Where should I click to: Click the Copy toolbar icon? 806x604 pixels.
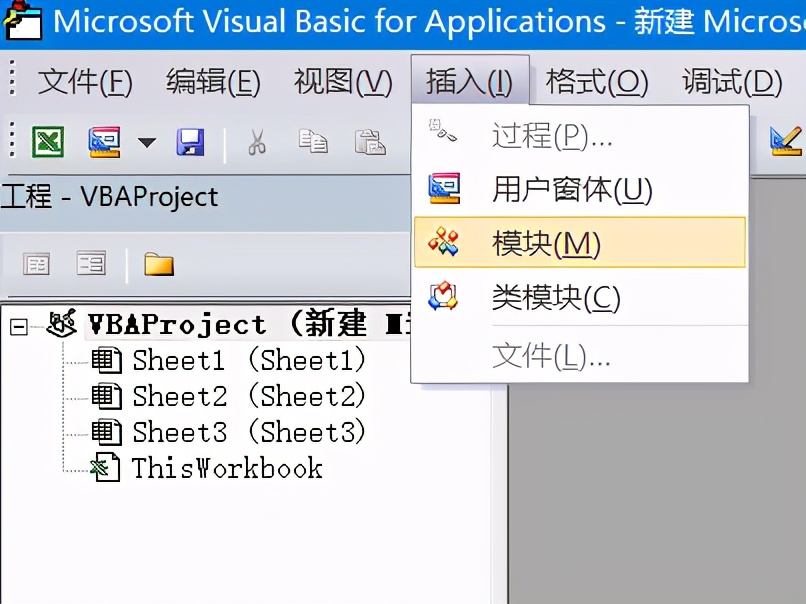(x=313, y=142)
